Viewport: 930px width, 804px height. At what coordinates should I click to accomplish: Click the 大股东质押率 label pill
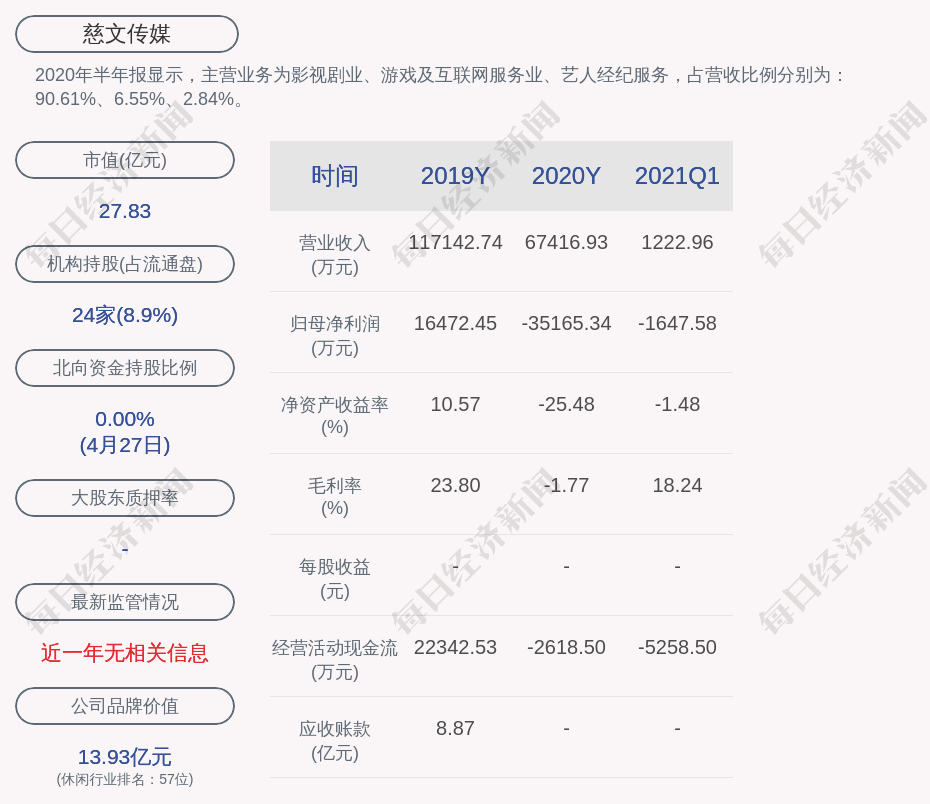coord(125,498)
